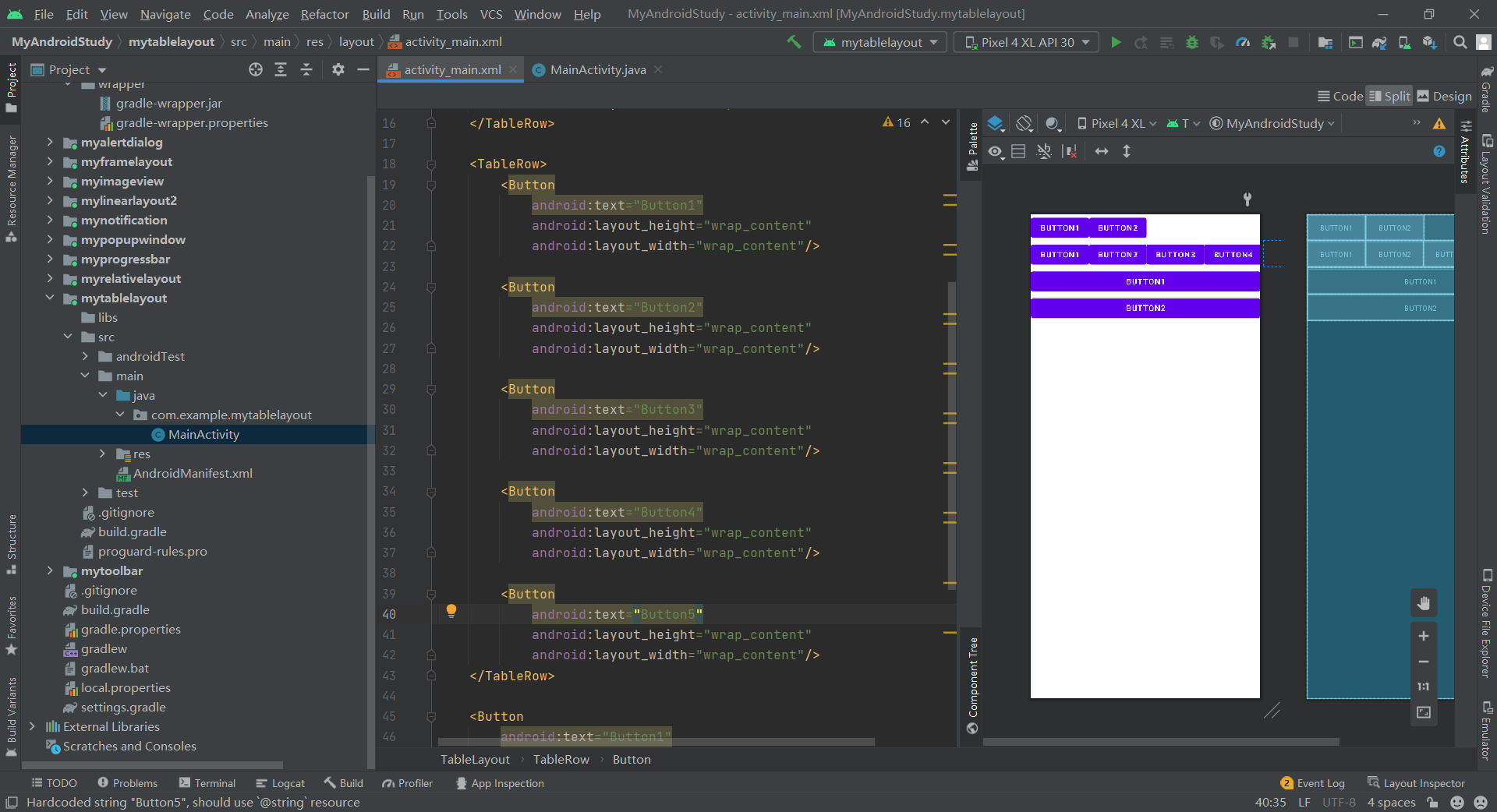Viewport: 1497px width, 812px height.
Task: Open the Build menu
Action: [x=376, y=13]
